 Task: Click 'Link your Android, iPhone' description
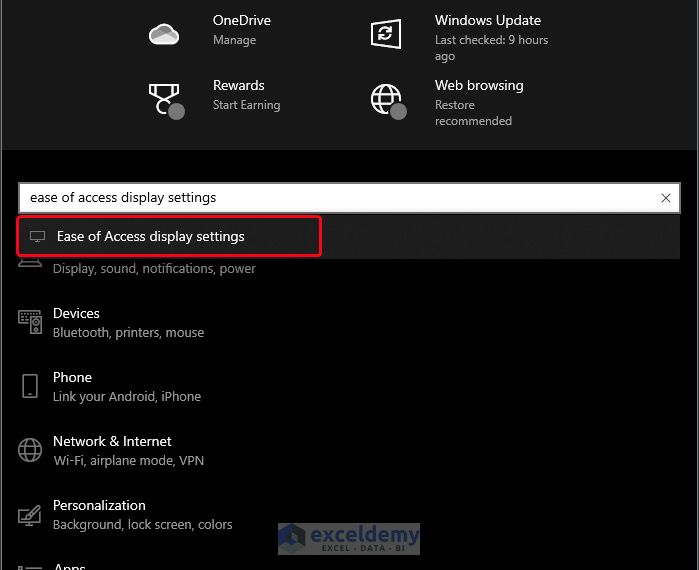(127, 397)
